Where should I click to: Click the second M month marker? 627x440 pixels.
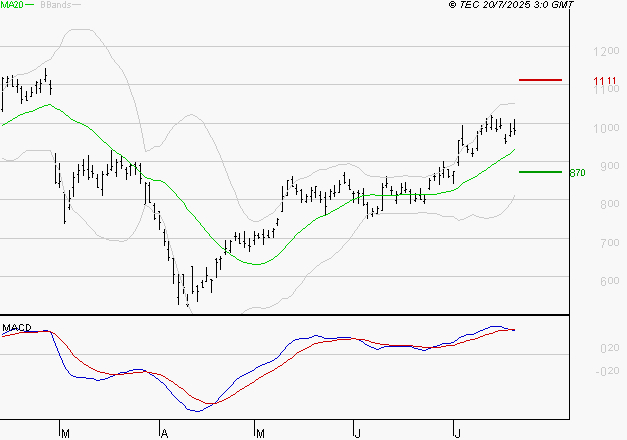point(260,433)
